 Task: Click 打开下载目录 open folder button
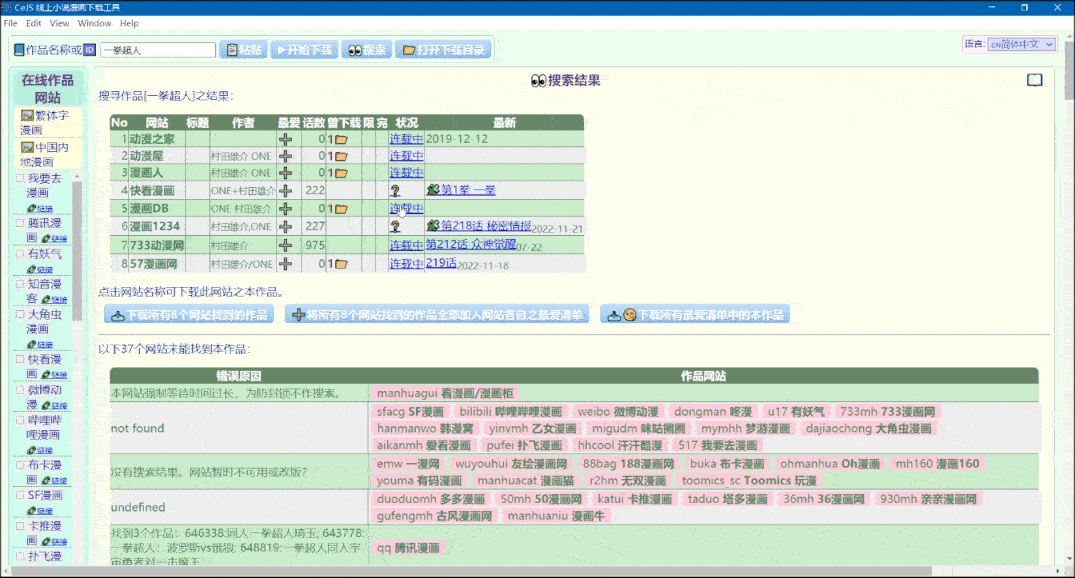(x=444, y=50)
